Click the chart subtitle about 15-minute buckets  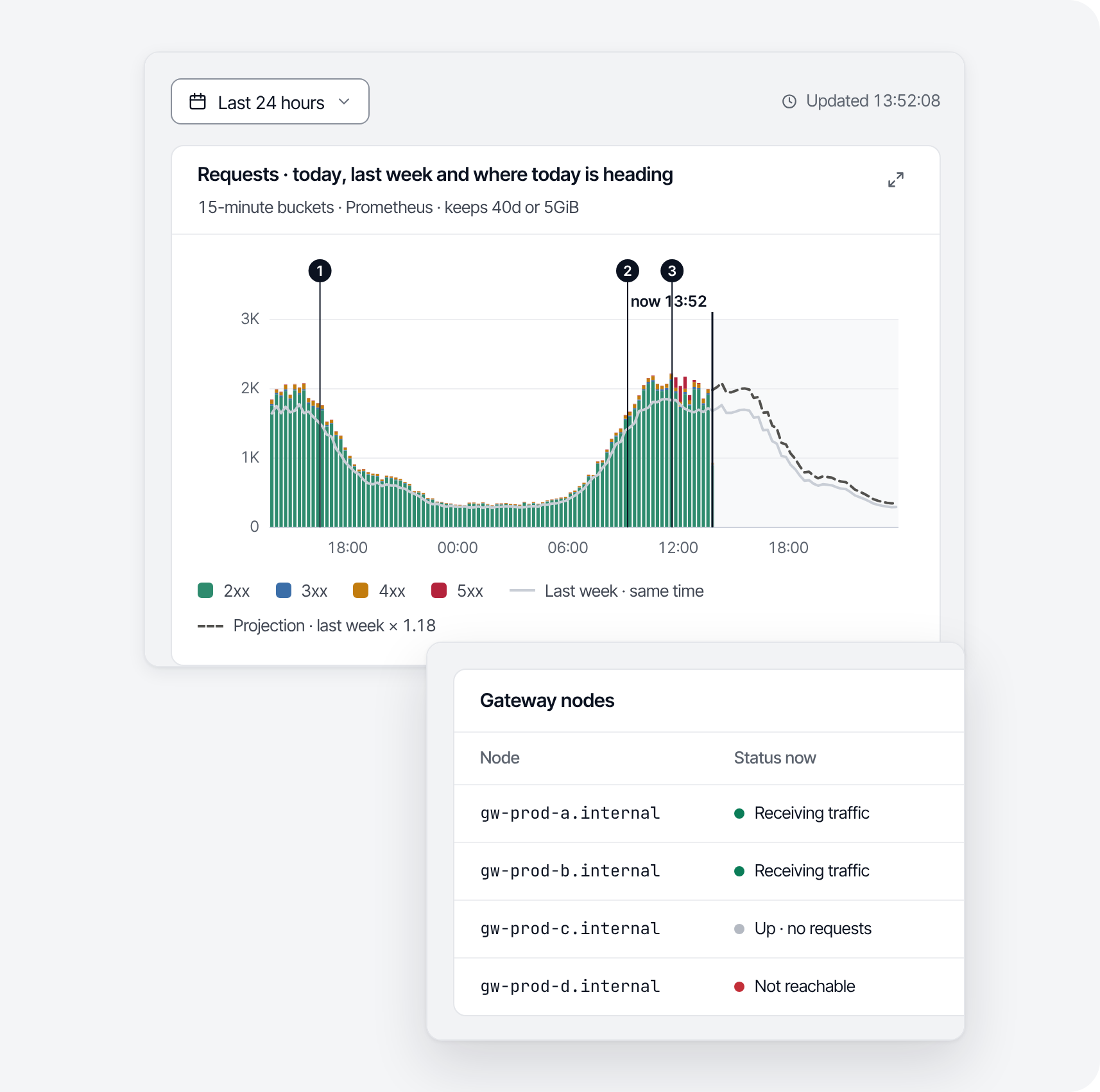click(388, 207)
